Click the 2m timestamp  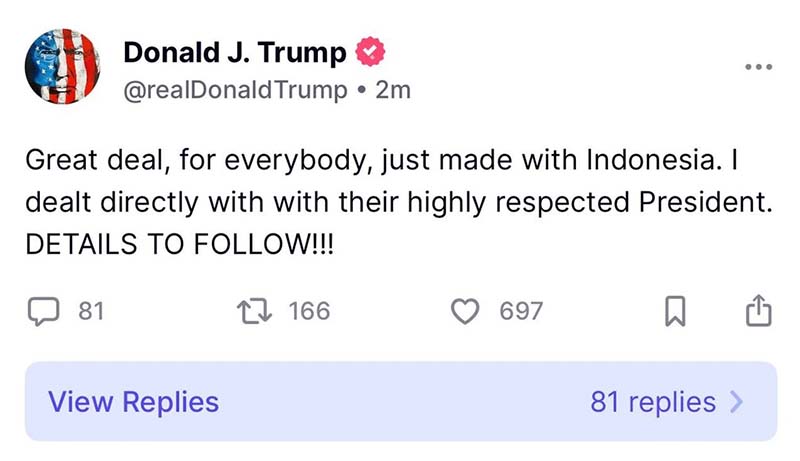393,90
